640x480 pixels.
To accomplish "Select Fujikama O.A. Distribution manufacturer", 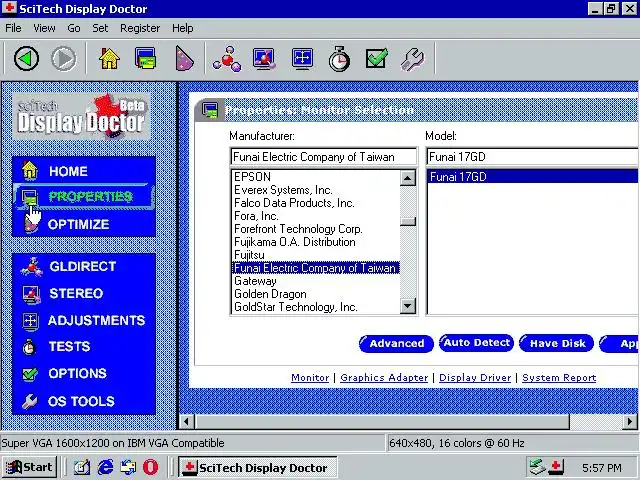I will (316, 242).
